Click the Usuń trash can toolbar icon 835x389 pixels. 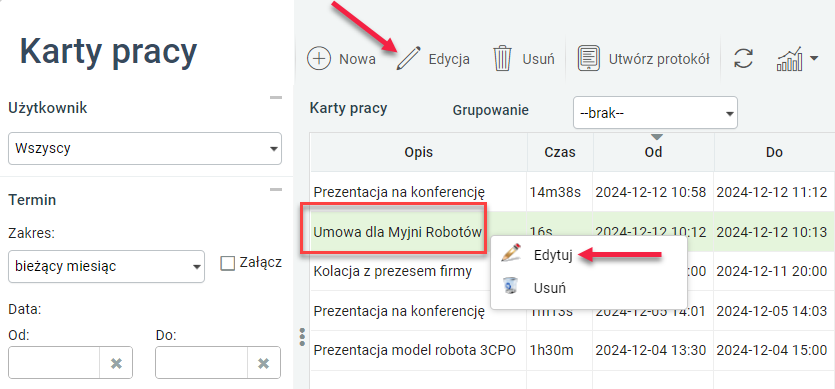click(x=502, y=59)
